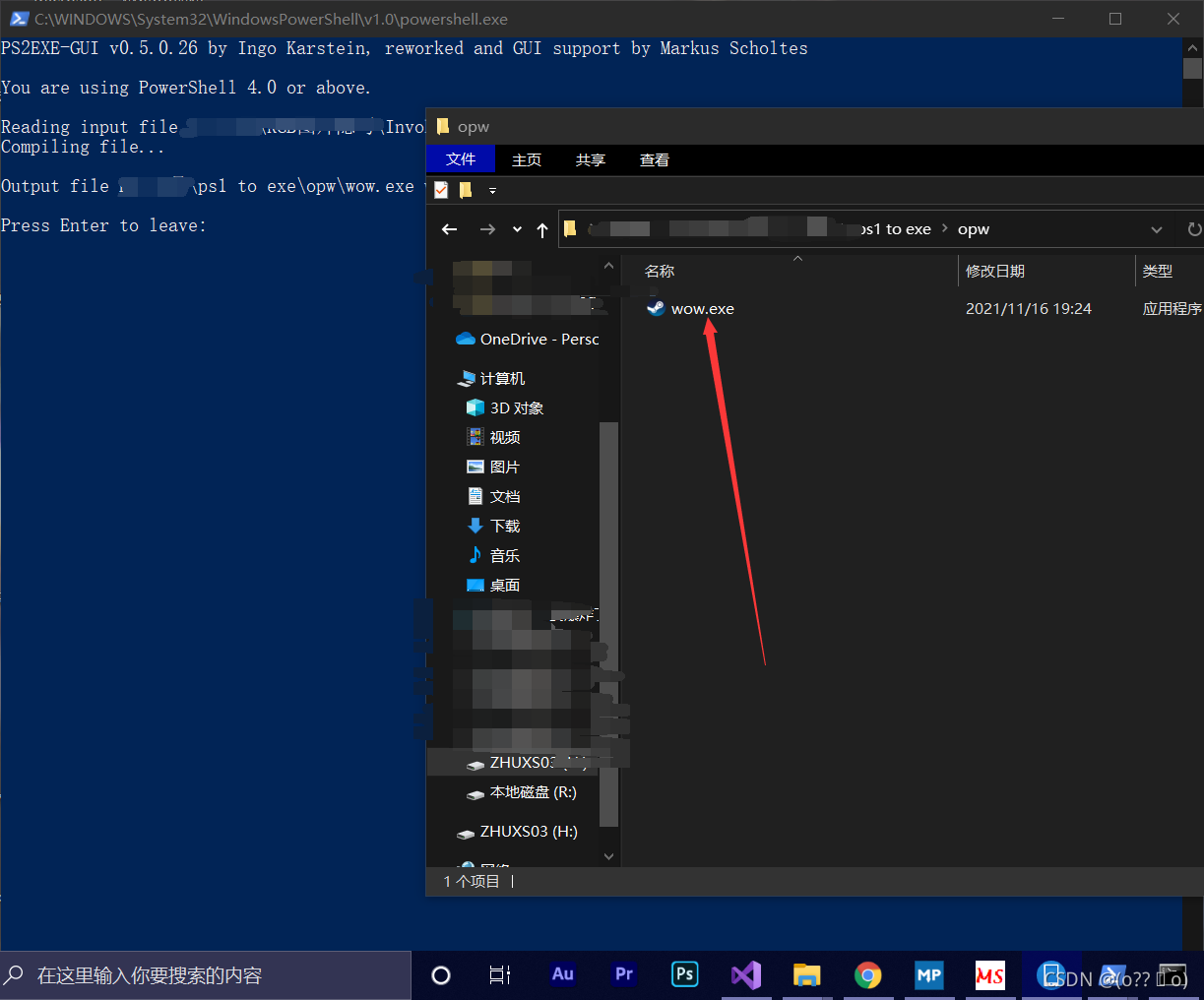Click the ps1 to exe breadcrumb
Image resolution: width=1204 pixels, height=1000 pixels.
[x=895, y=229]
